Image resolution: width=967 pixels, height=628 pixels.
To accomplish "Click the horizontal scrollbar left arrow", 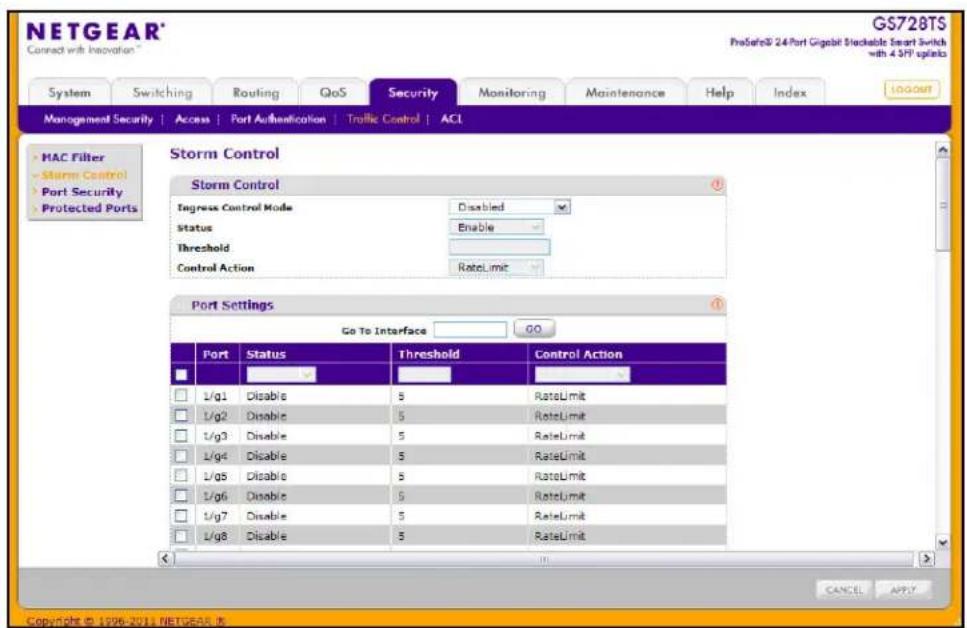I will click(165, 558).
